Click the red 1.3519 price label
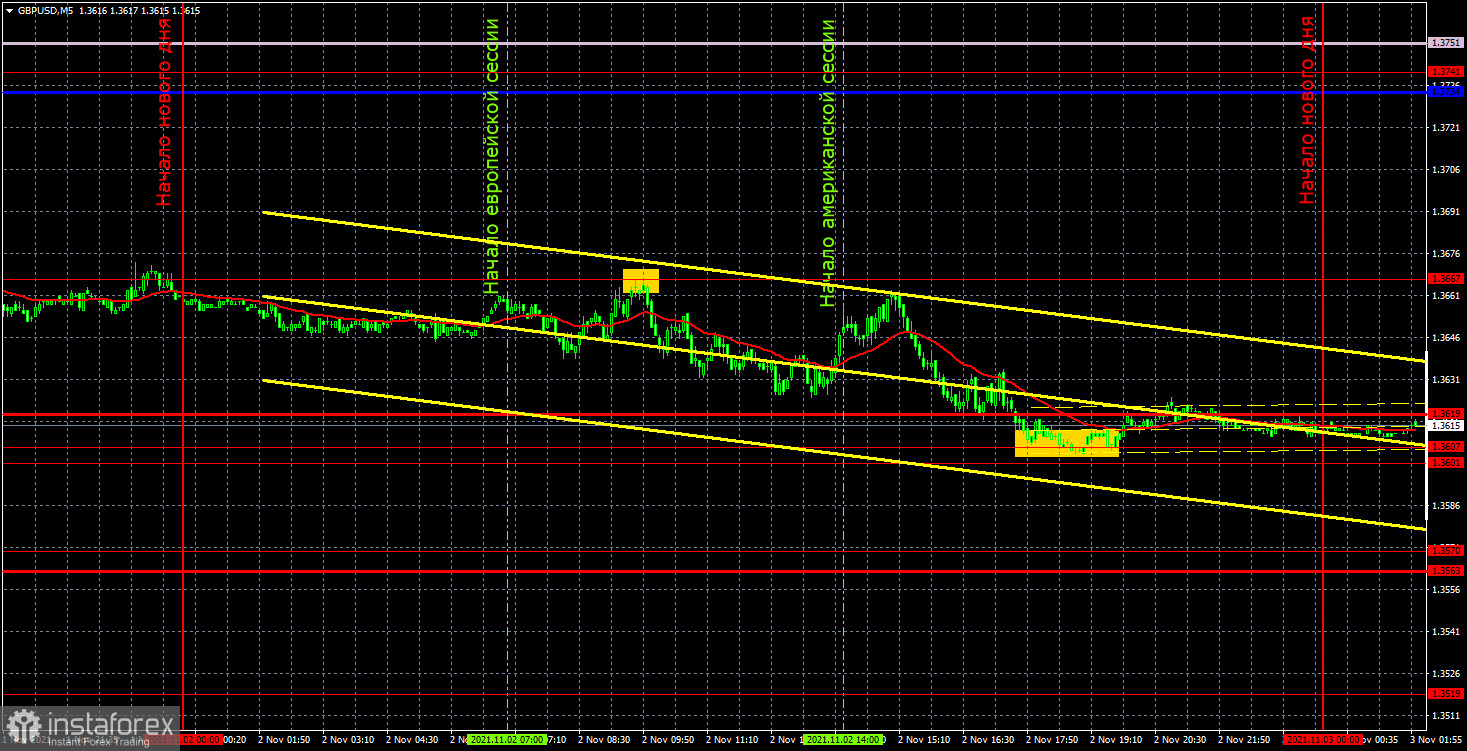 tap(1446, 693)
